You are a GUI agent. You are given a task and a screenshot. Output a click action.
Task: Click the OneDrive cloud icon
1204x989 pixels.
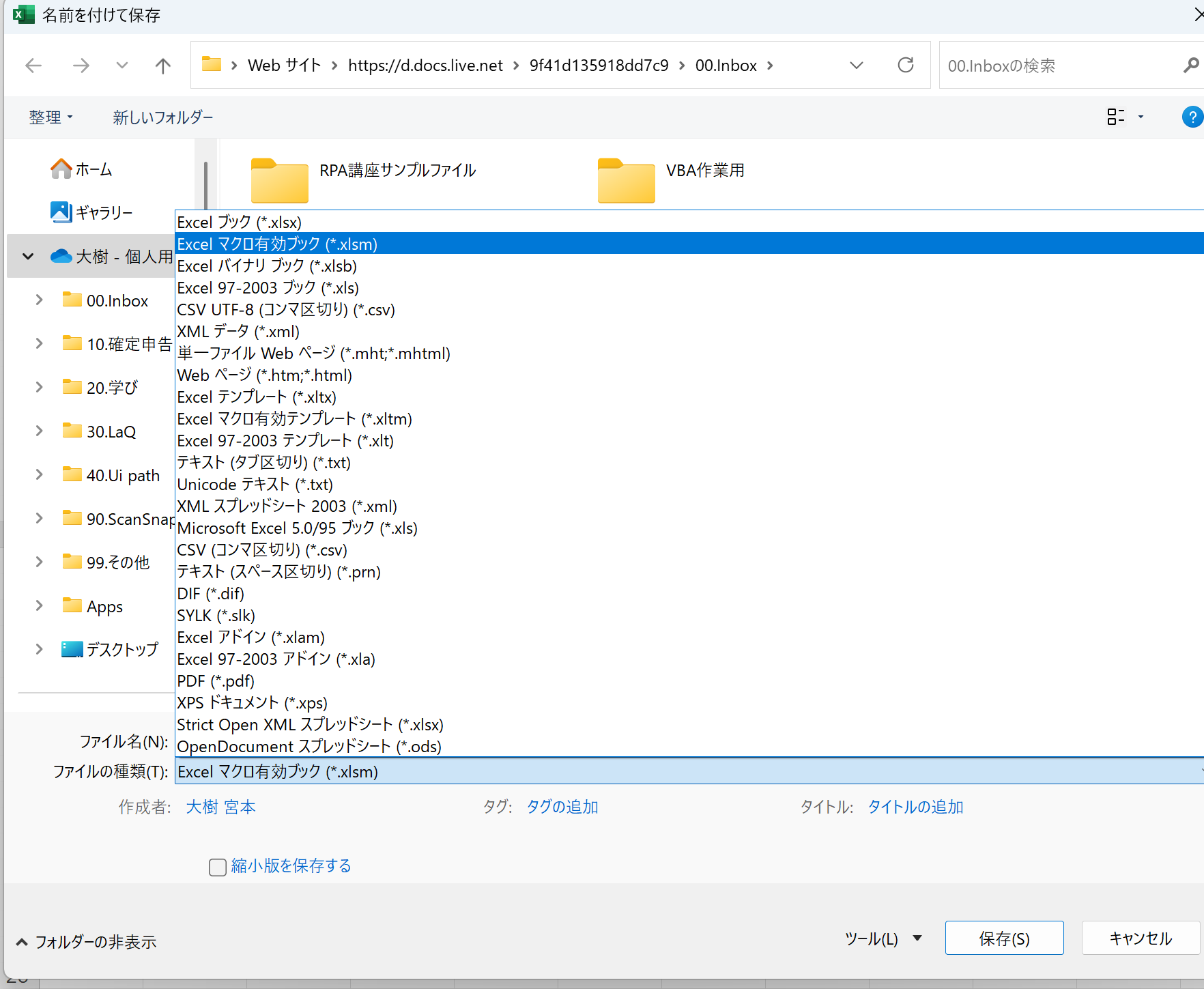(x=61, y=256)
